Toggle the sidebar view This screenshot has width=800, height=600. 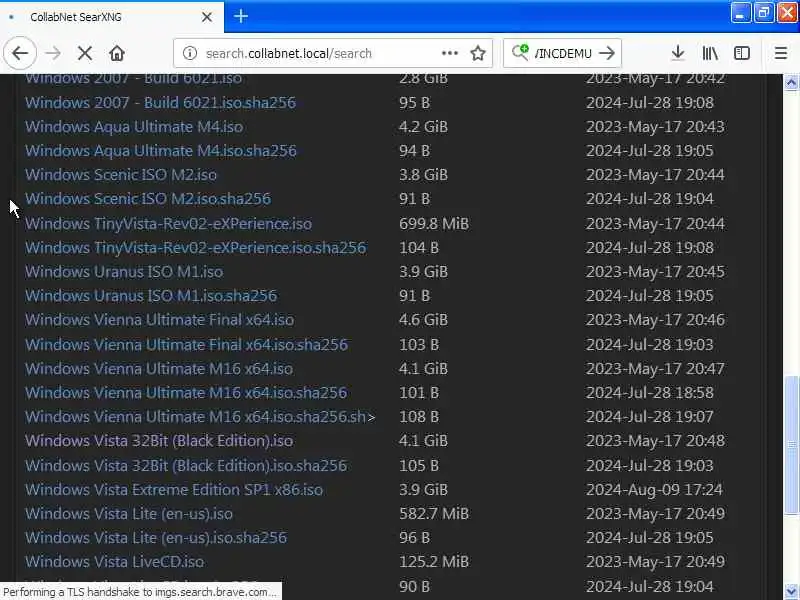[x=741, y=53]
